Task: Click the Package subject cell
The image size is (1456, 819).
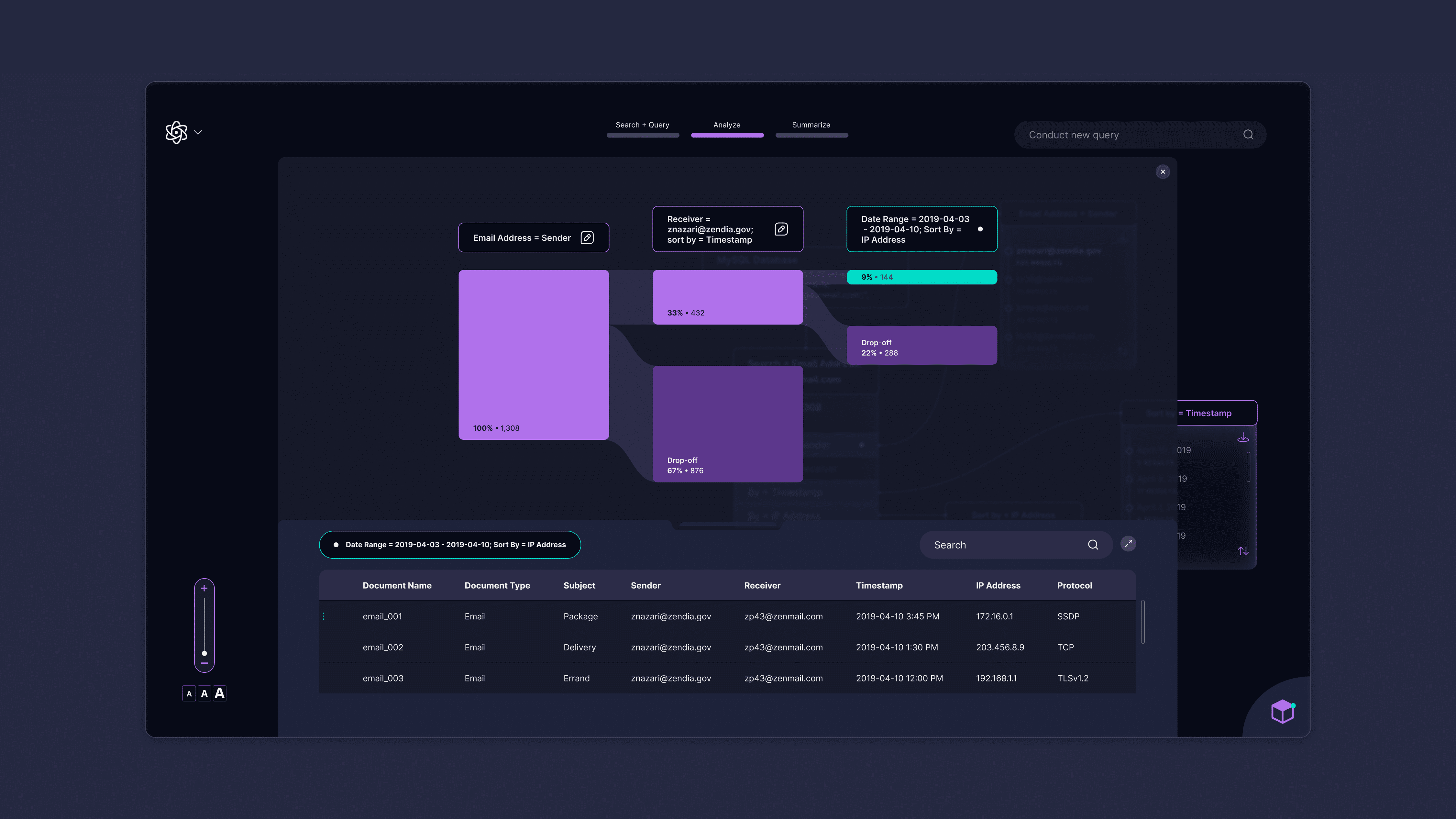Action: coord(580,616)
